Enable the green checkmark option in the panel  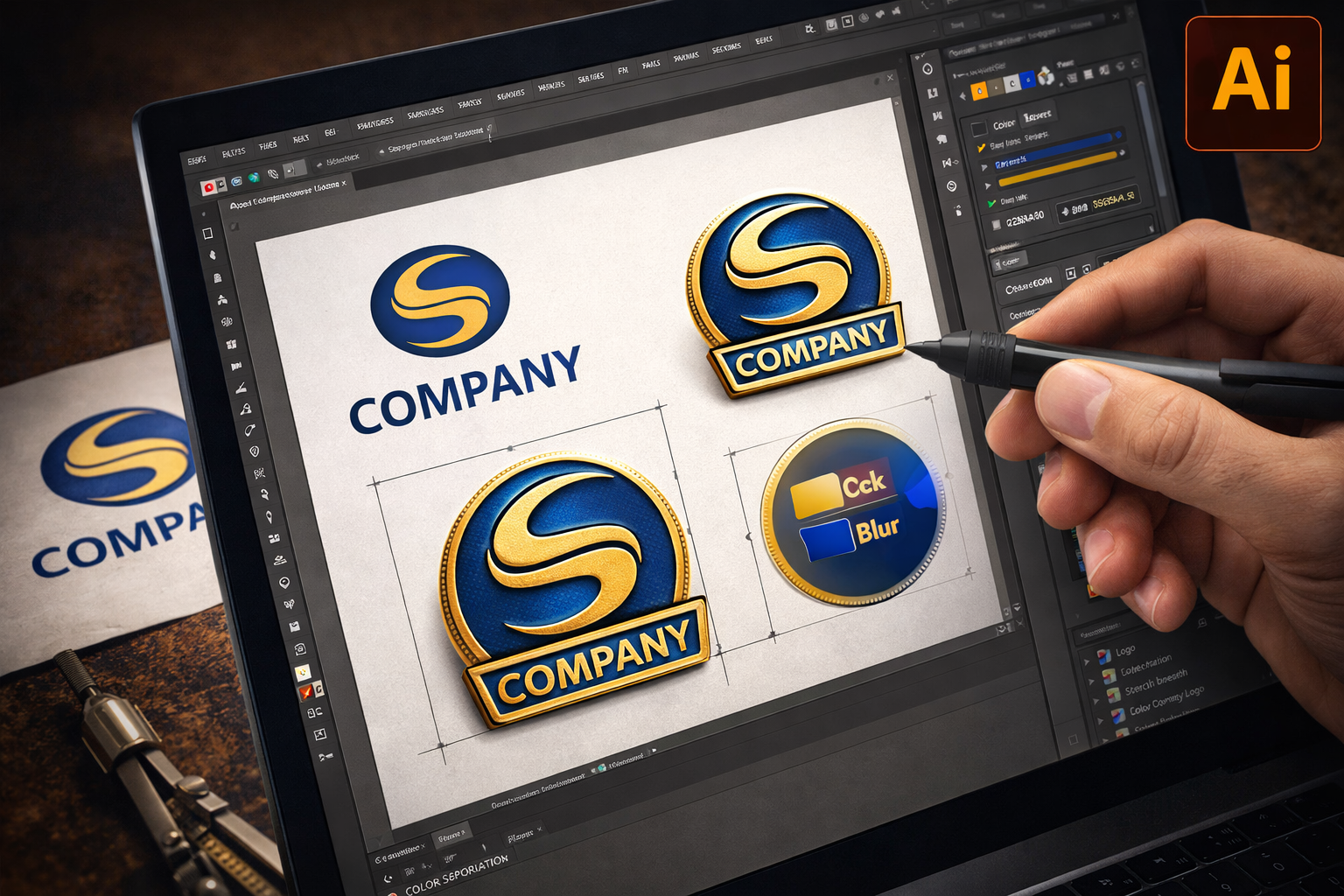pyautogui.click(x=990, y=203)
